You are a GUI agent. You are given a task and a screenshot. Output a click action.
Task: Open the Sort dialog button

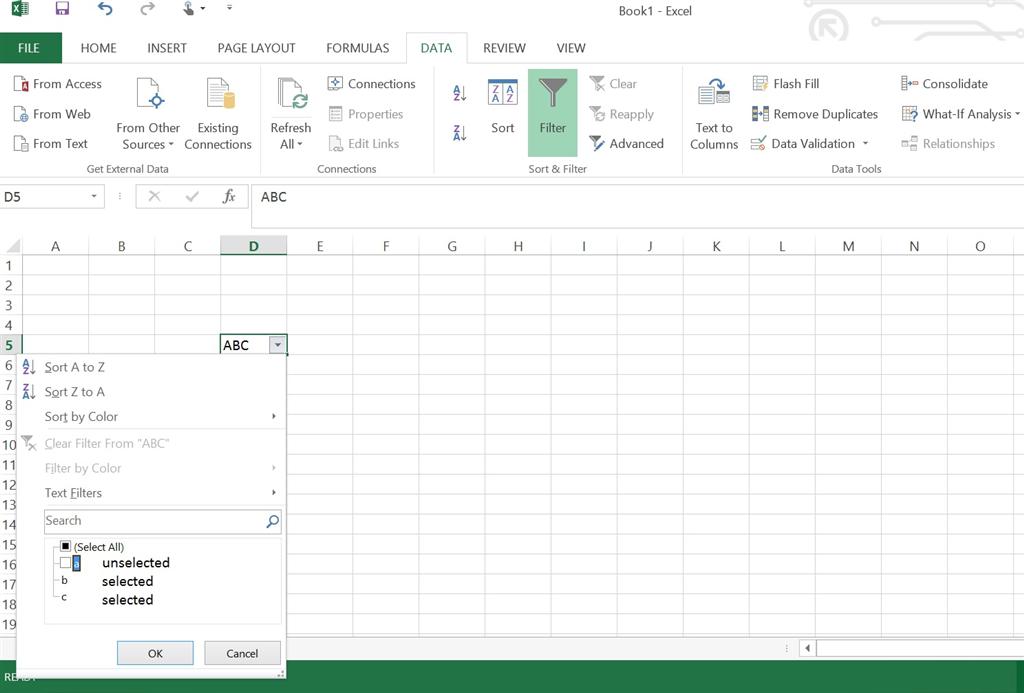coord(503,106)
